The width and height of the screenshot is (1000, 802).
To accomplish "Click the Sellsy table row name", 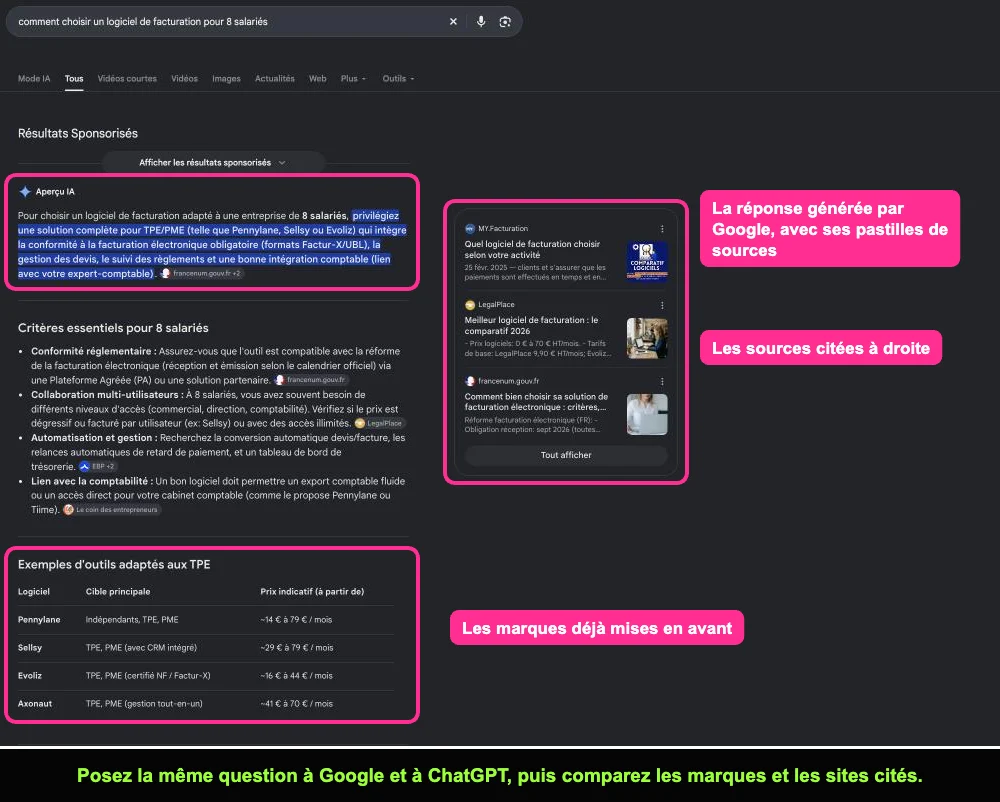I will click(x=30, y=648).
